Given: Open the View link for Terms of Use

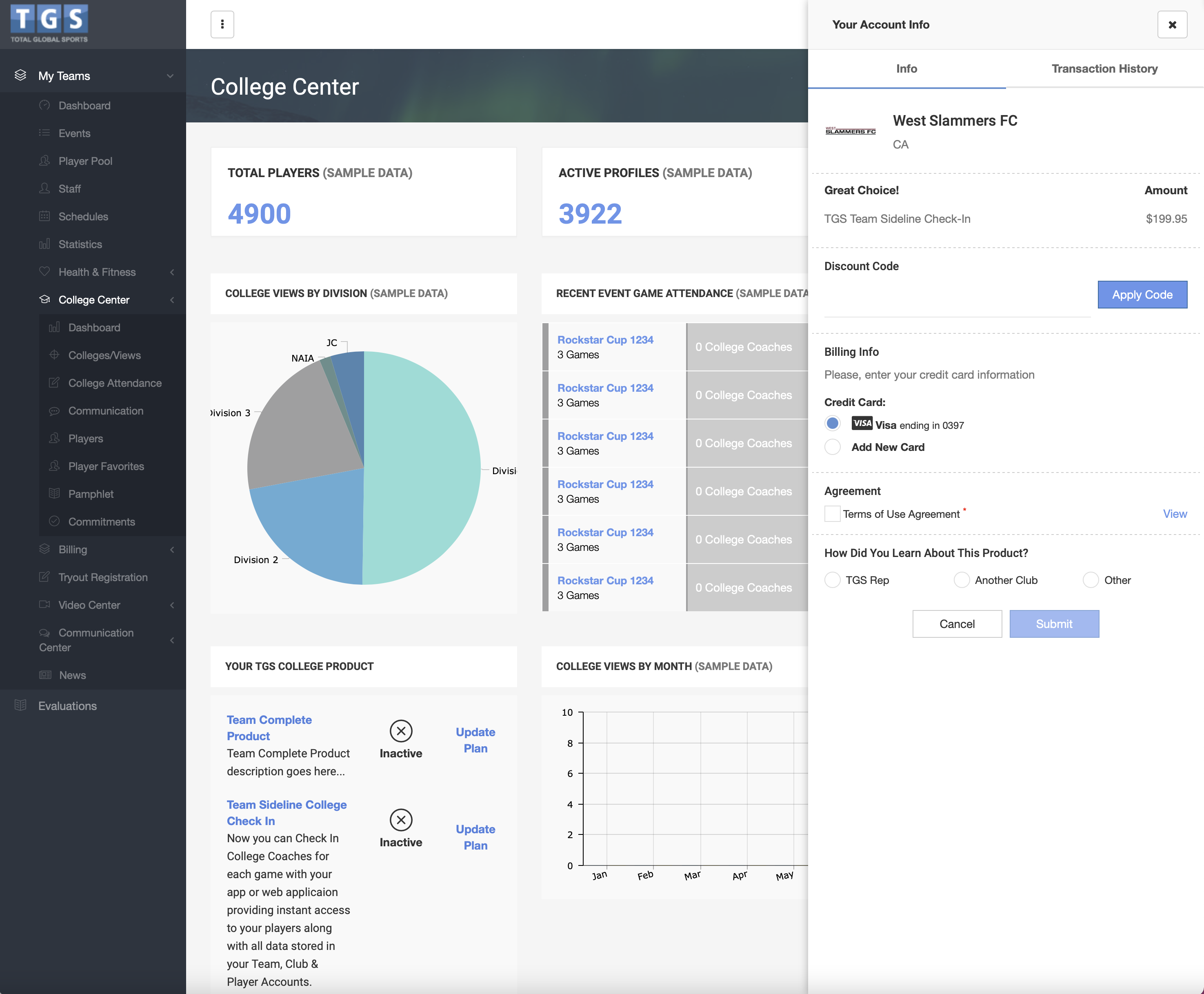Looking at the screenshot, I should pos(1175,514).
